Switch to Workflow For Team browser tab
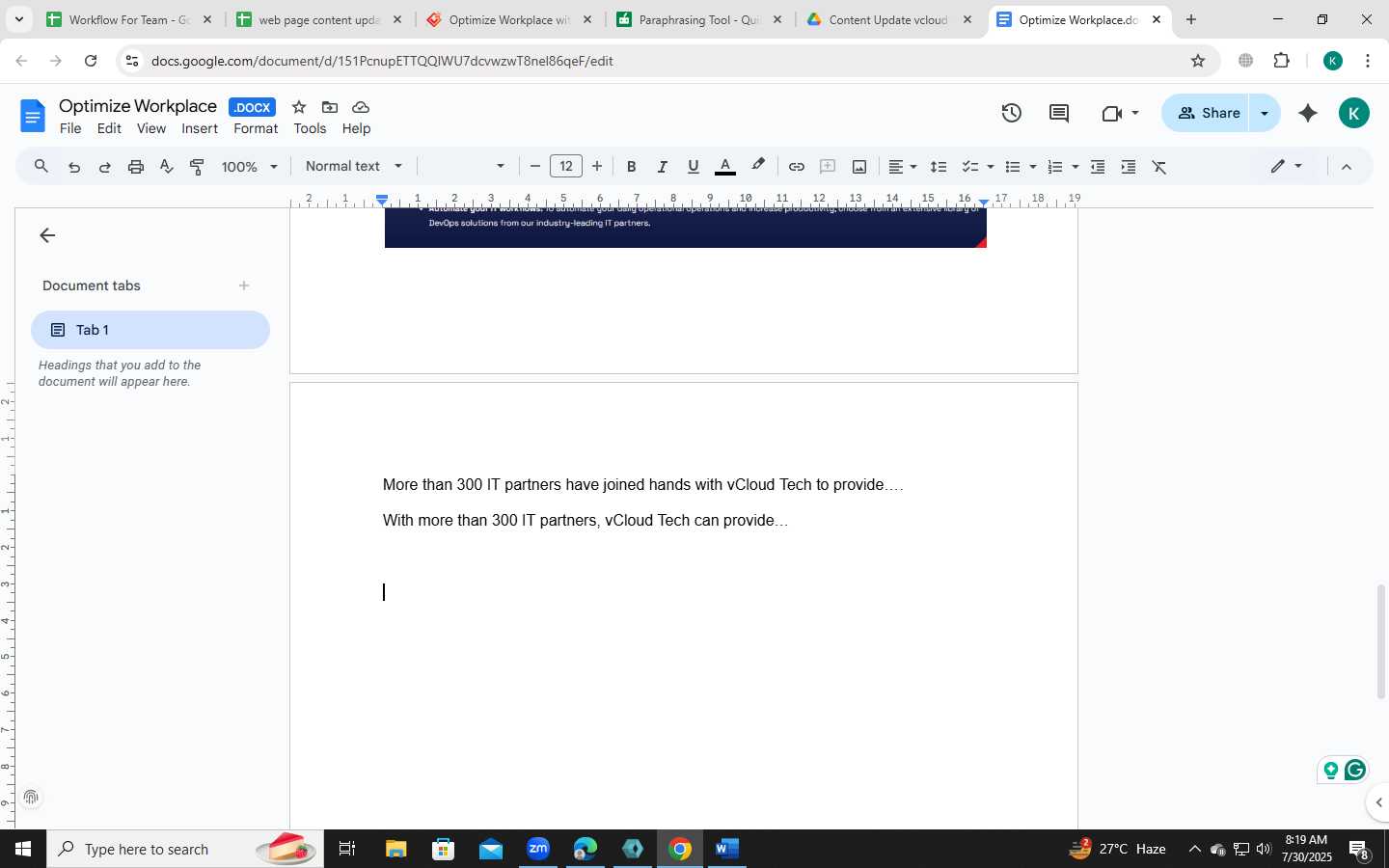 tap(127, 19)
